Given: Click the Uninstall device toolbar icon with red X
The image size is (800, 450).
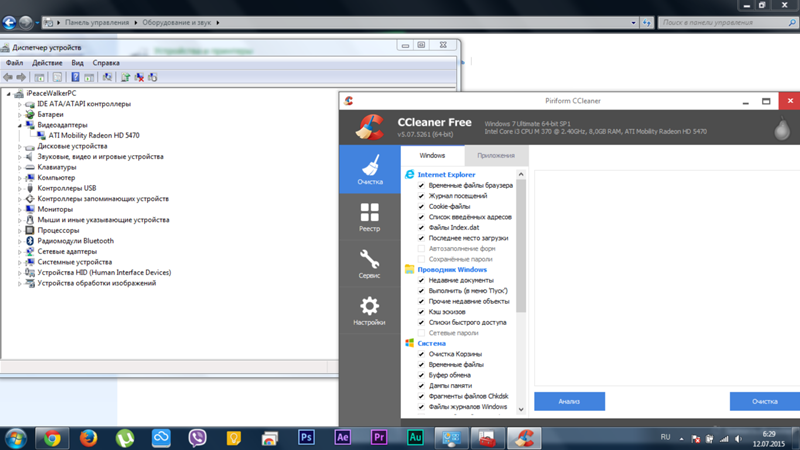Looking at the screenshot, I should pos(139,77).
